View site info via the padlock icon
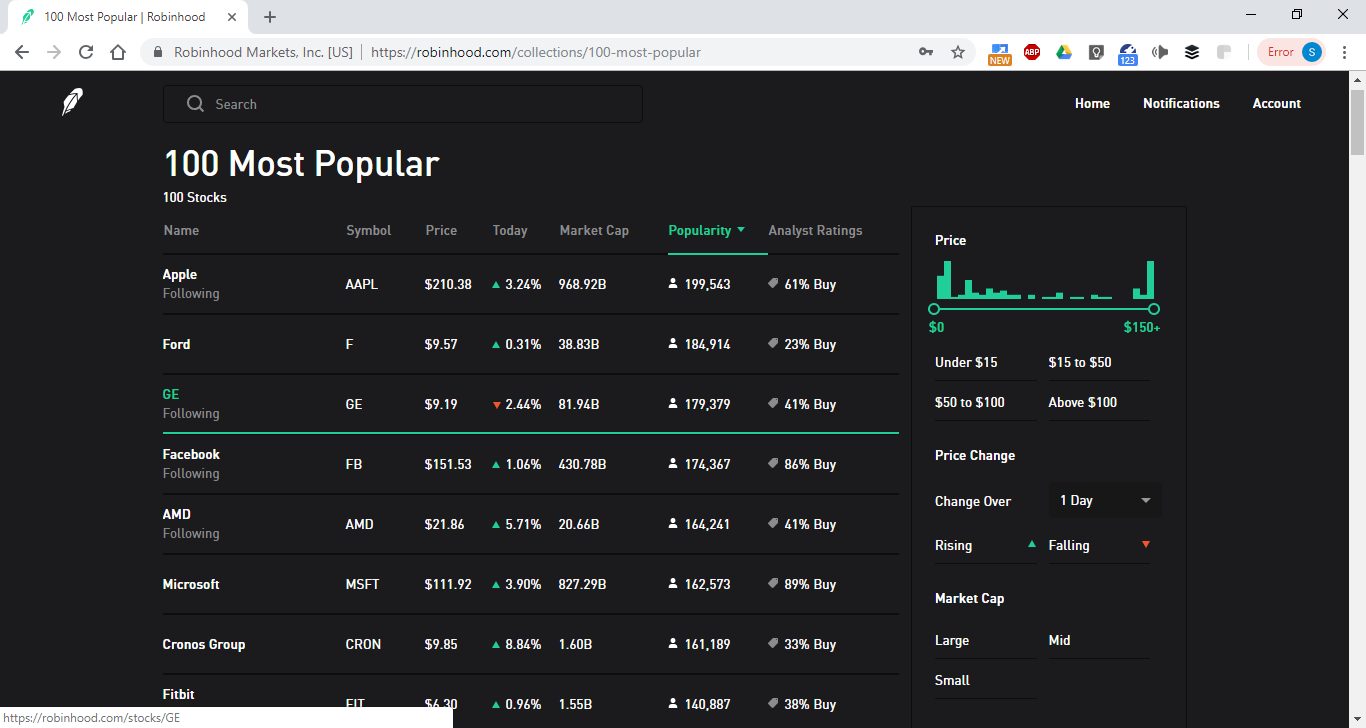 (157, 52)
